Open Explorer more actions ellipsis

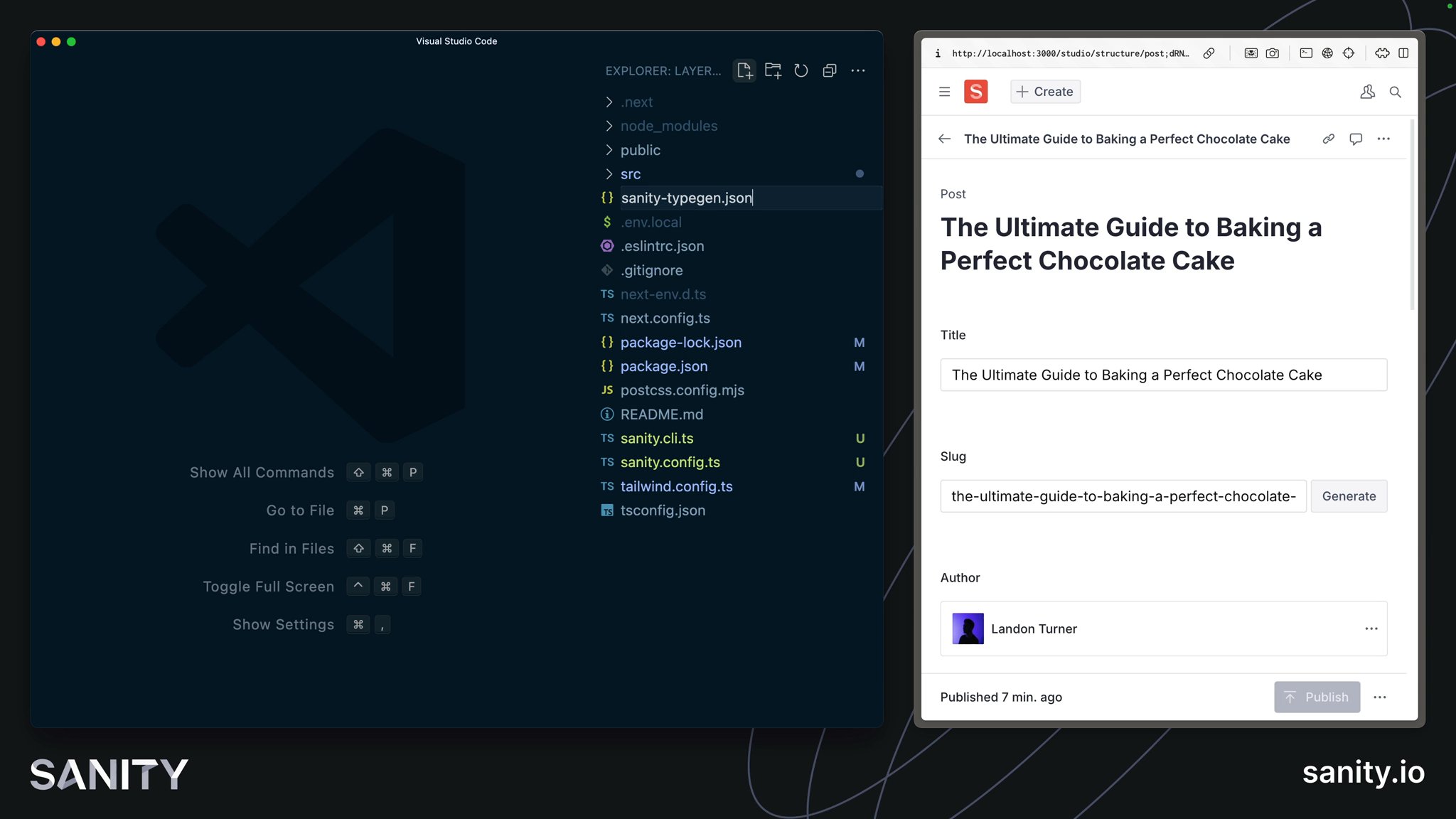coord(858,70)
